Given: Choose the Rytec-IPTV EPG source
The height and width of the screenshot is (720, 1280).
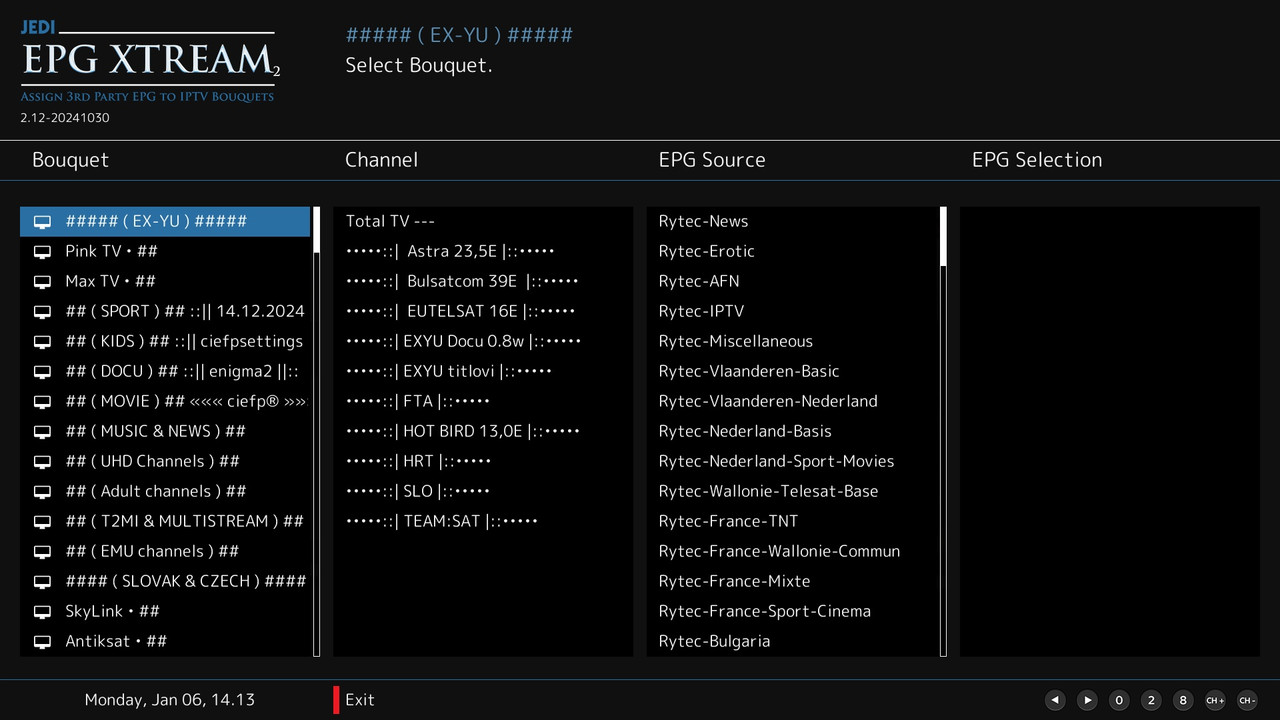Looking at the screenshot, I should 792,311.
